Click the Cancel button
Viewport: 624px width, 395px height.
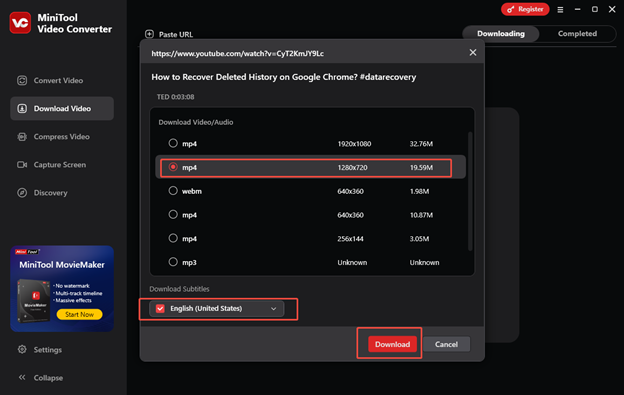click(x=446, y=344)
